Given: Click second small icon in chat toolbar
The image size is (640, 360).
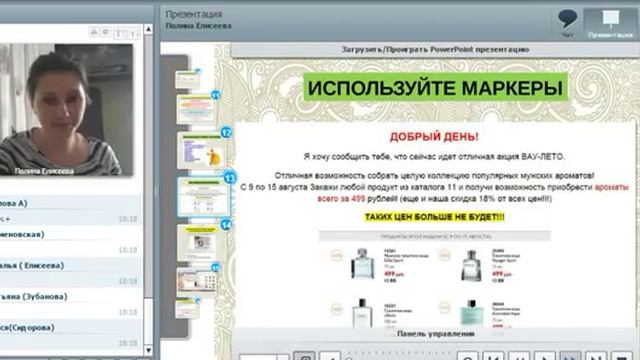Looking at the screenshot, I should (x=105, y=32).
